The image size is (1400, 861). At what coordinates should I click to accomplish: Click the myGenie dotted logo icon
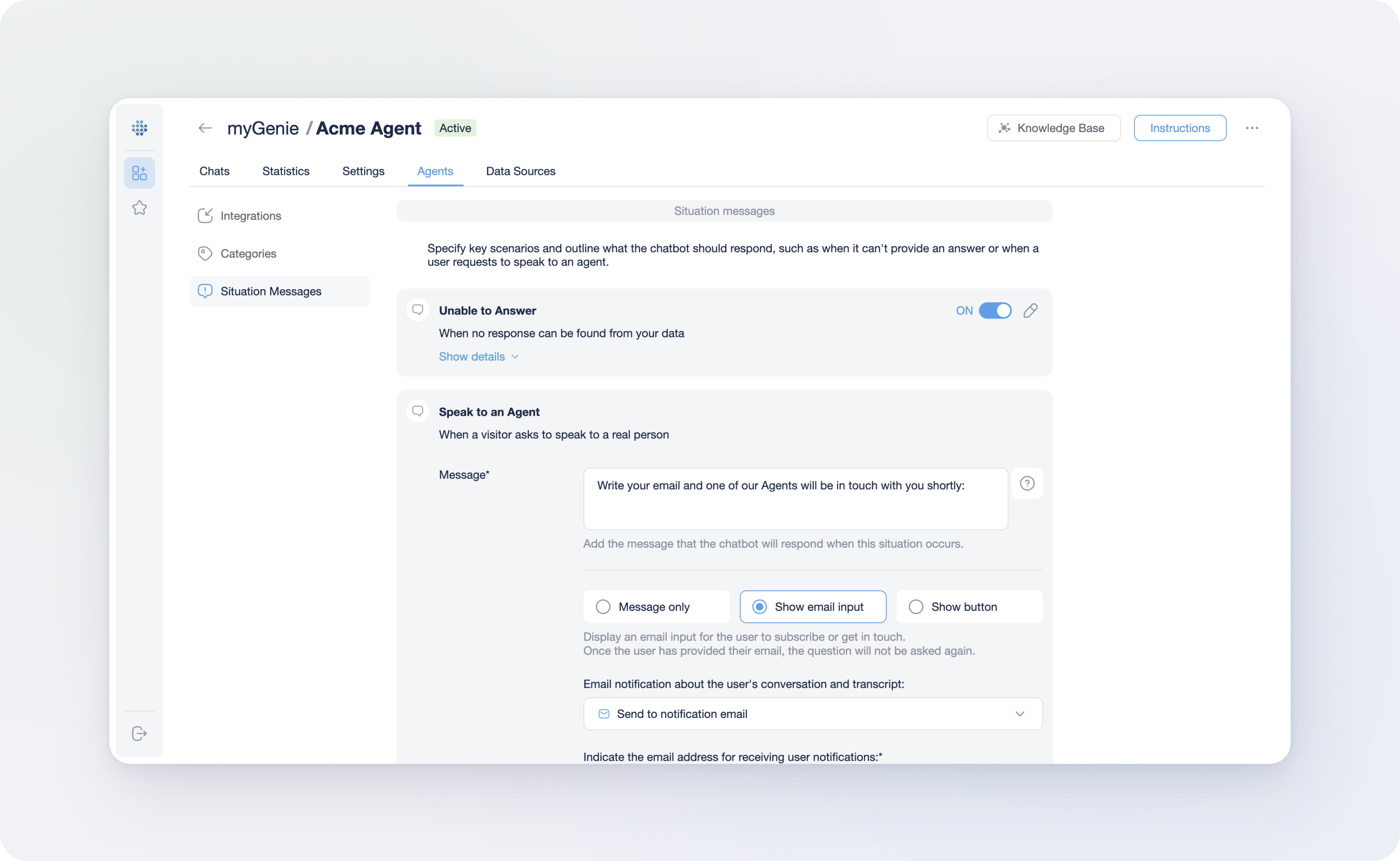(x=140, y=128)
